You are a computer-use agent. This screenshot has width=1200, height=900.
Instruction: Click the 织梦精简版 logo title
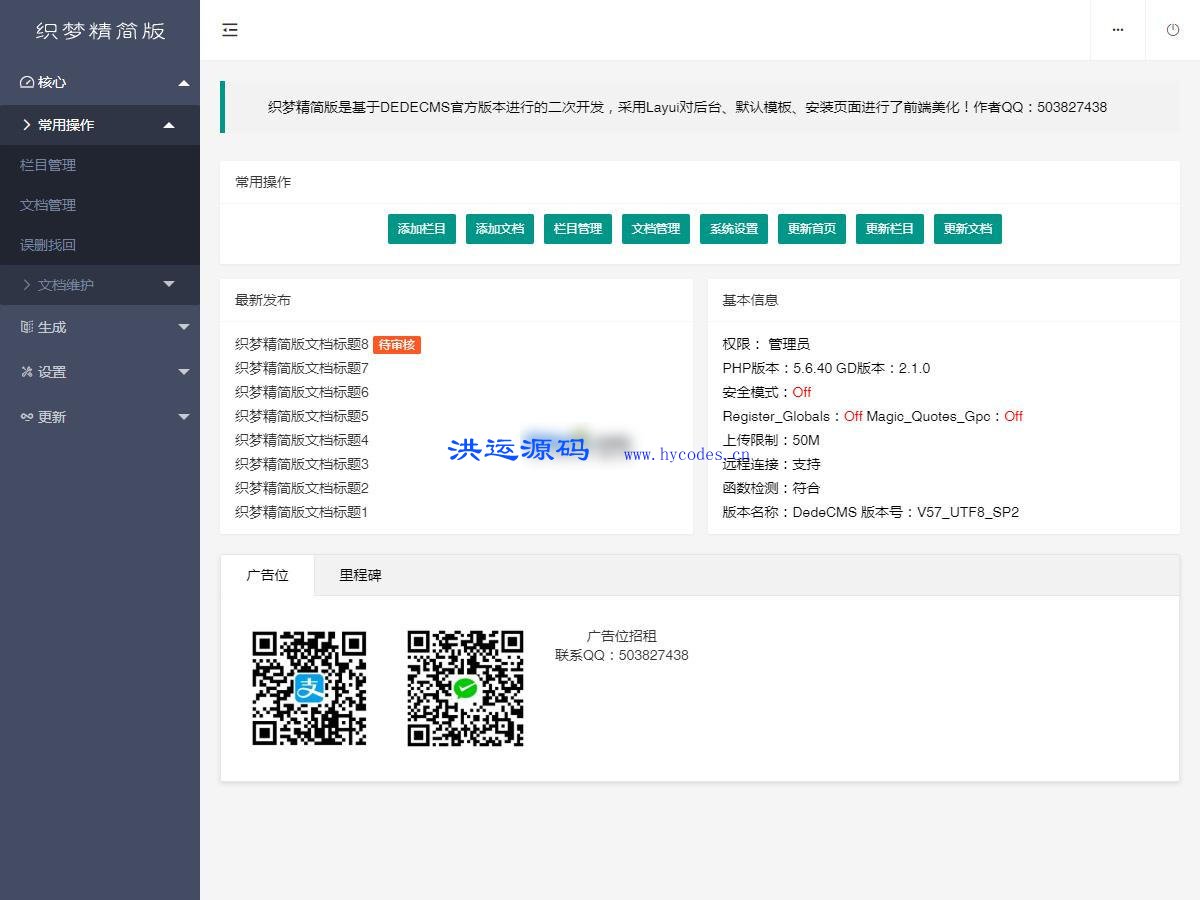100,31
